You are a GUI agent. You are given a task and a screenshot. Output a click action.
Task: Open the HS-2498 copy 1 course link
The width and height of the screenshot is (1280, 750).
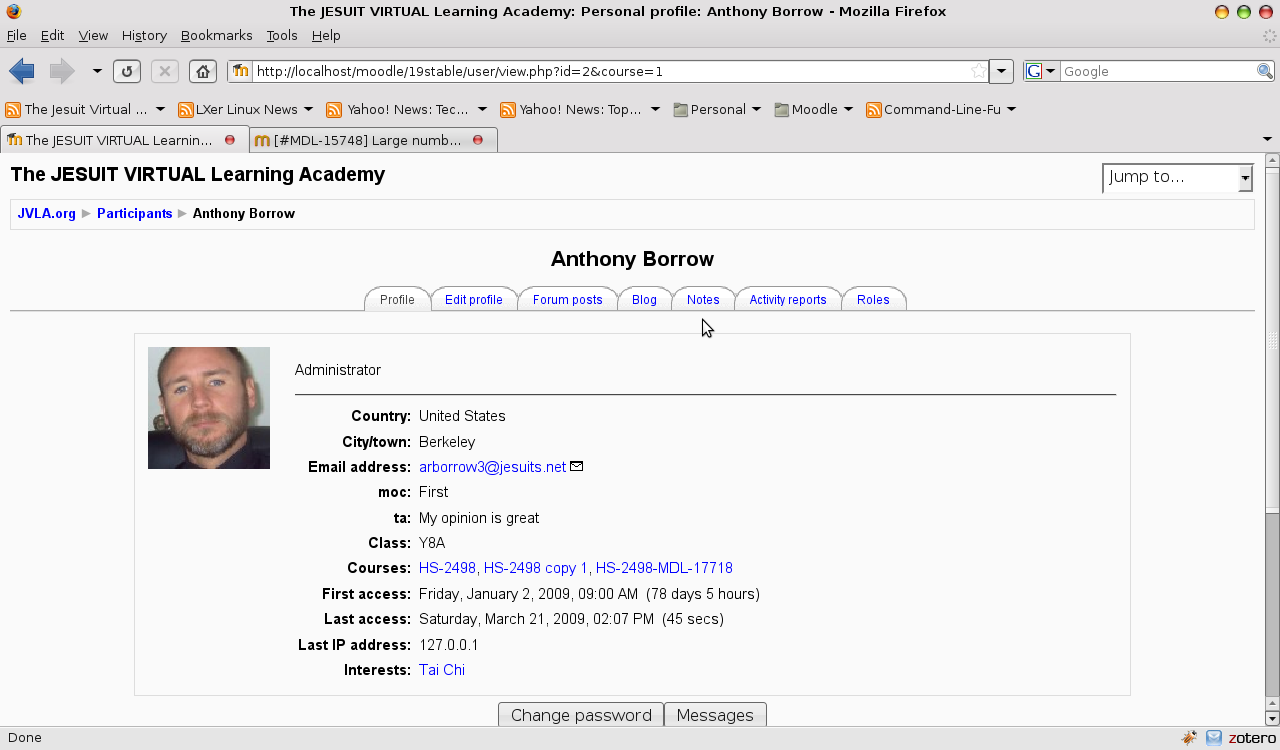click(536, 568)
